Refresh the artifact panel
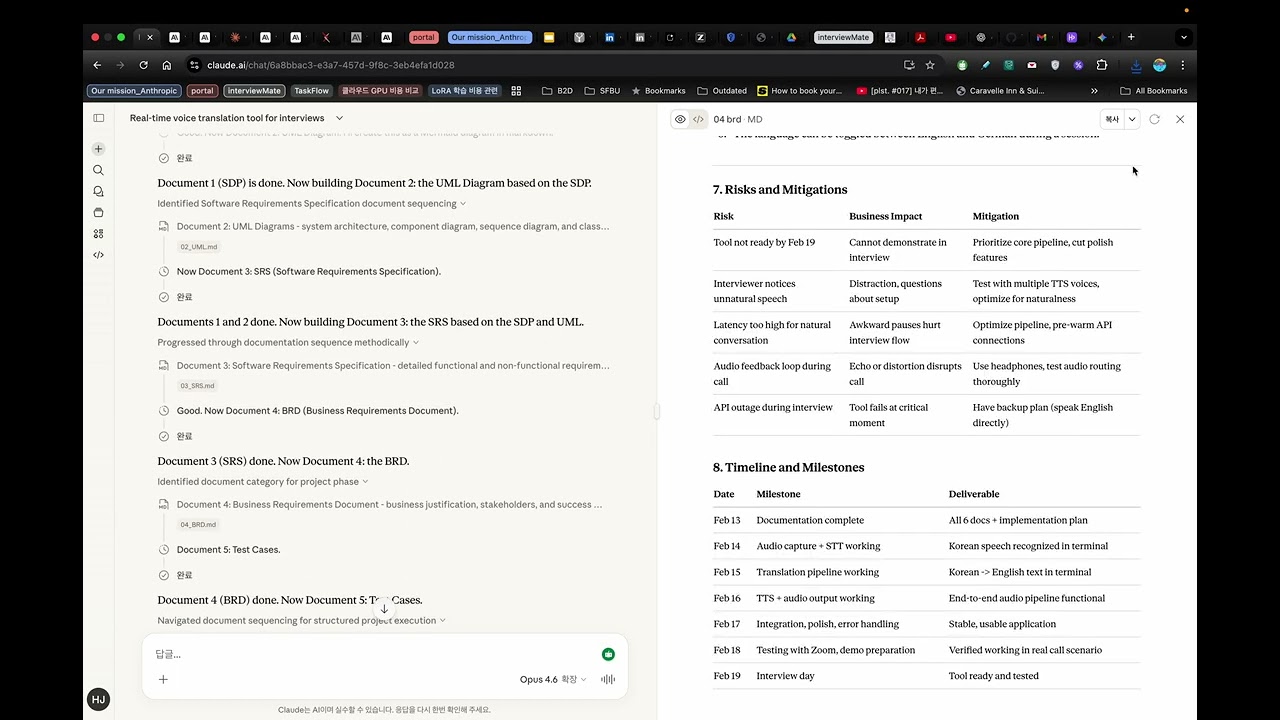The image size is (1280, 720). tap(1155, 119)
